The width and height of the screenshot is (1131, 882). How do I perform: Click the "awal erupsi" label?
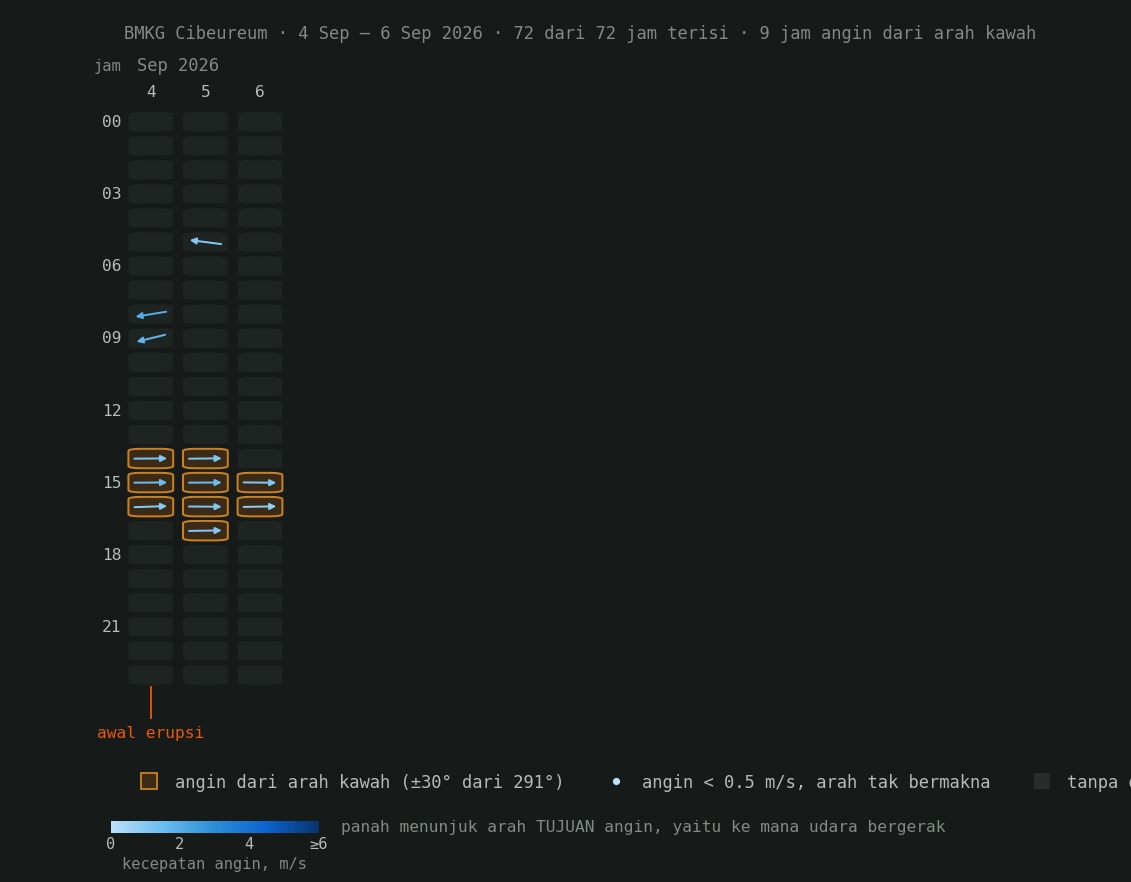click(150, 733)
